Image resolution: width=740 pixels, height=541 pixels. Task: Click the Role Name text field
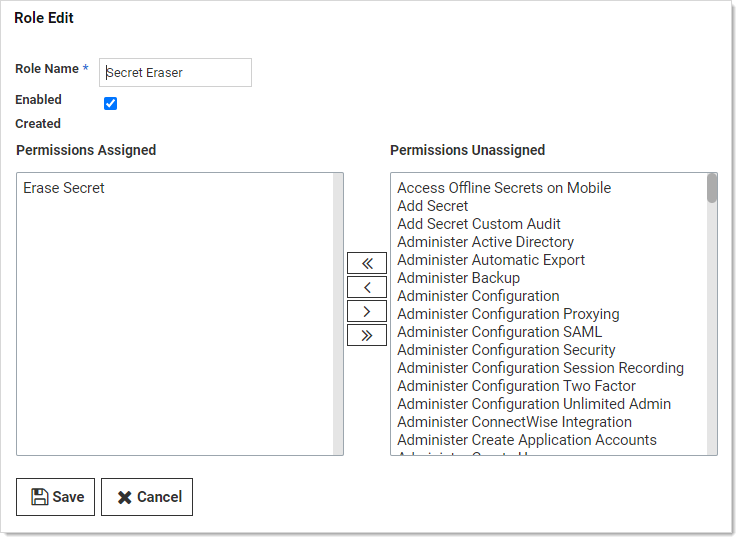pyautogui.click(x=175, y=73)
